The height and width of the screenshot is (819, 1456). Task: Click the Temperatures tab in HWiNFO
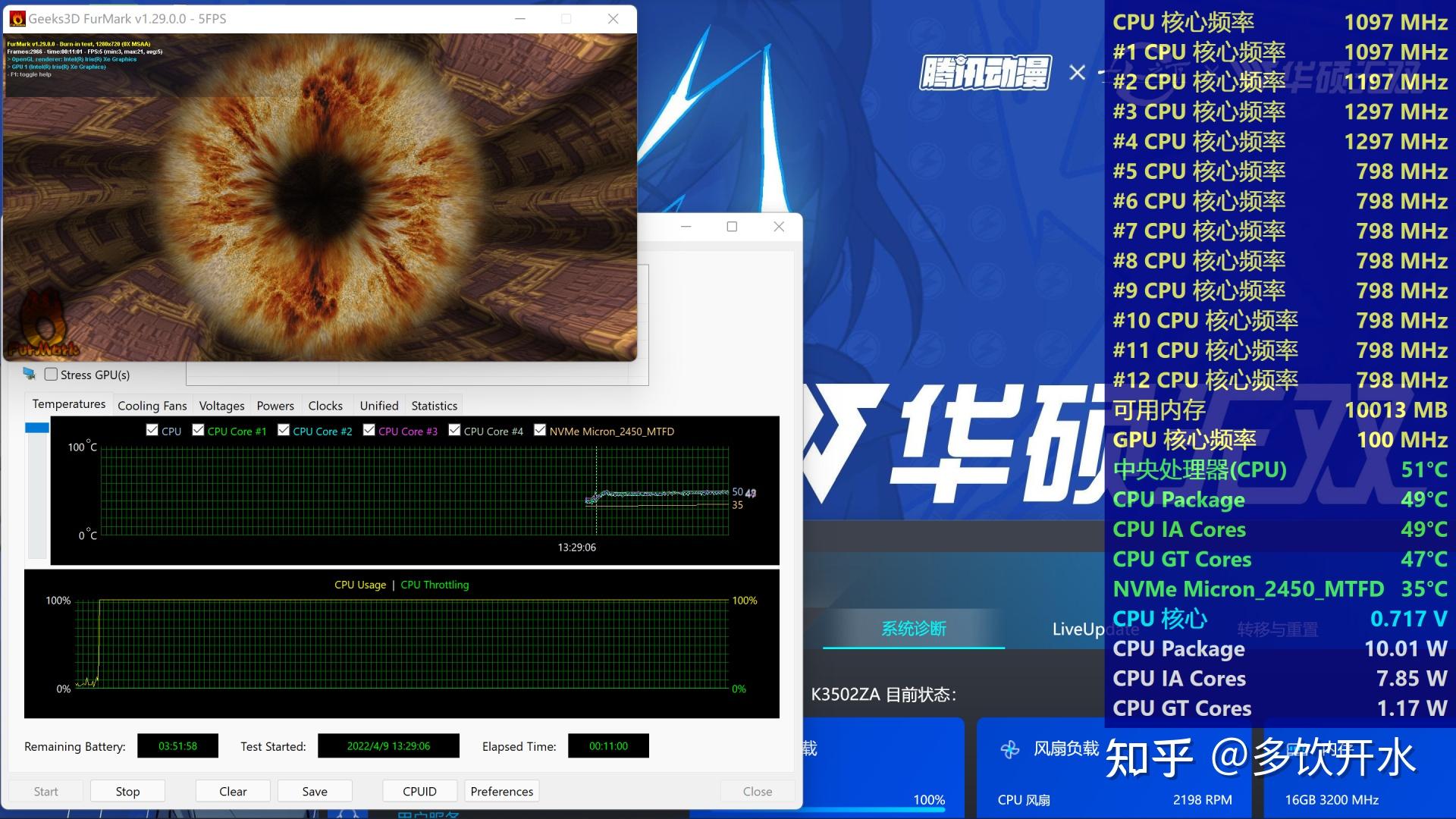[x=68, y=405]
